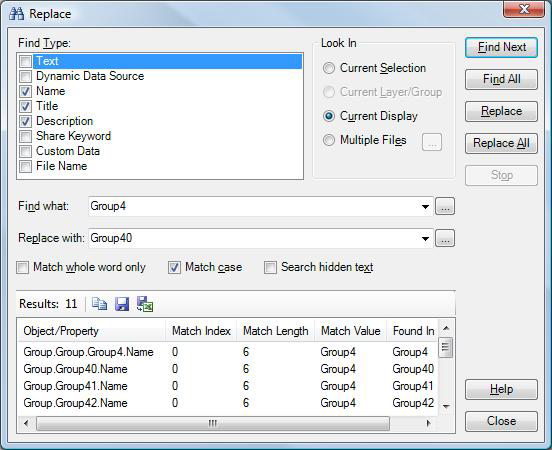The width and height of the screenshot is (552, 450).
Task: Open browse button beside Multiple Files
Action: (432, 142)
